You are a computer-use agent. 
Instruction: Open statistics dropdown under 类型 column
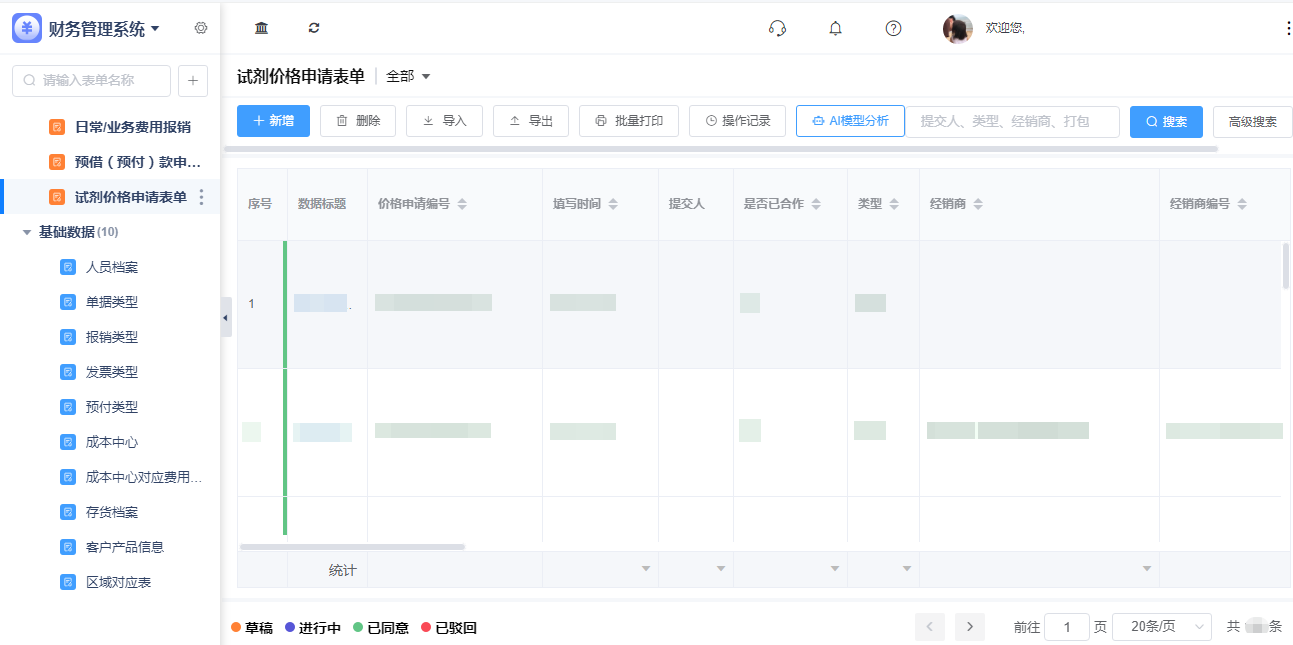[x=907, y=569]
